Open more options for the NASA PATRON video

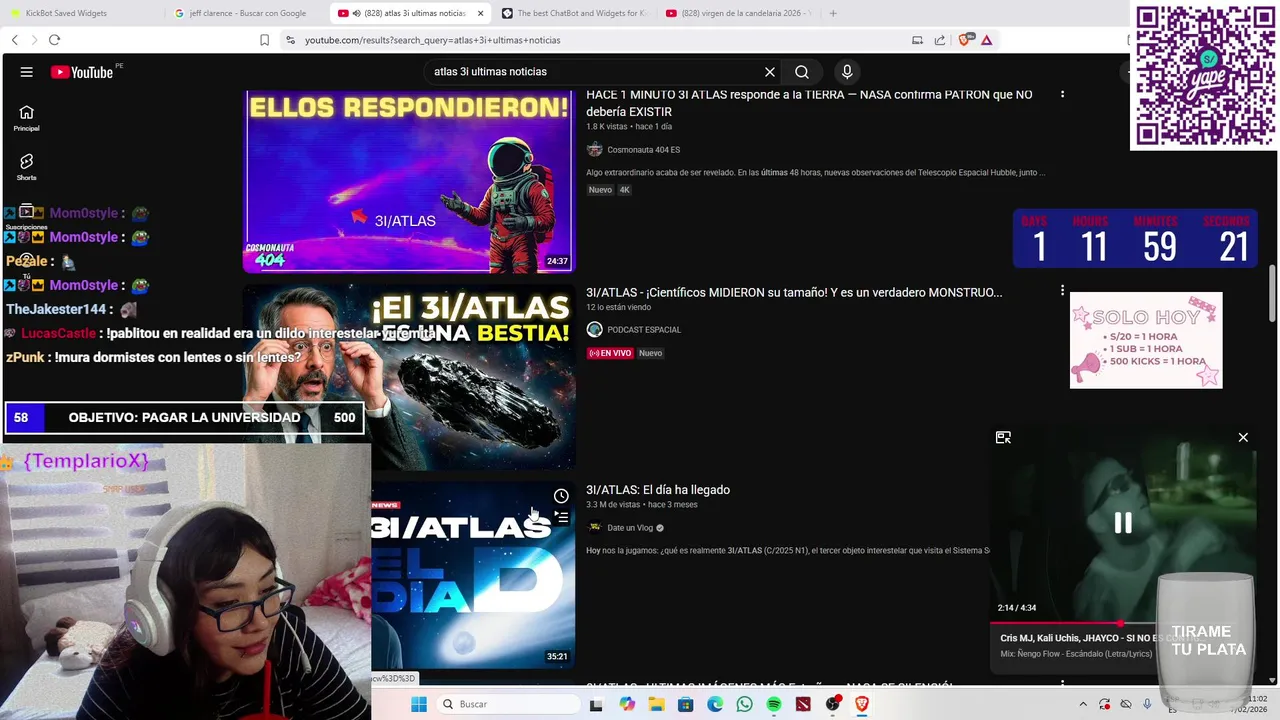(1062, 94)
